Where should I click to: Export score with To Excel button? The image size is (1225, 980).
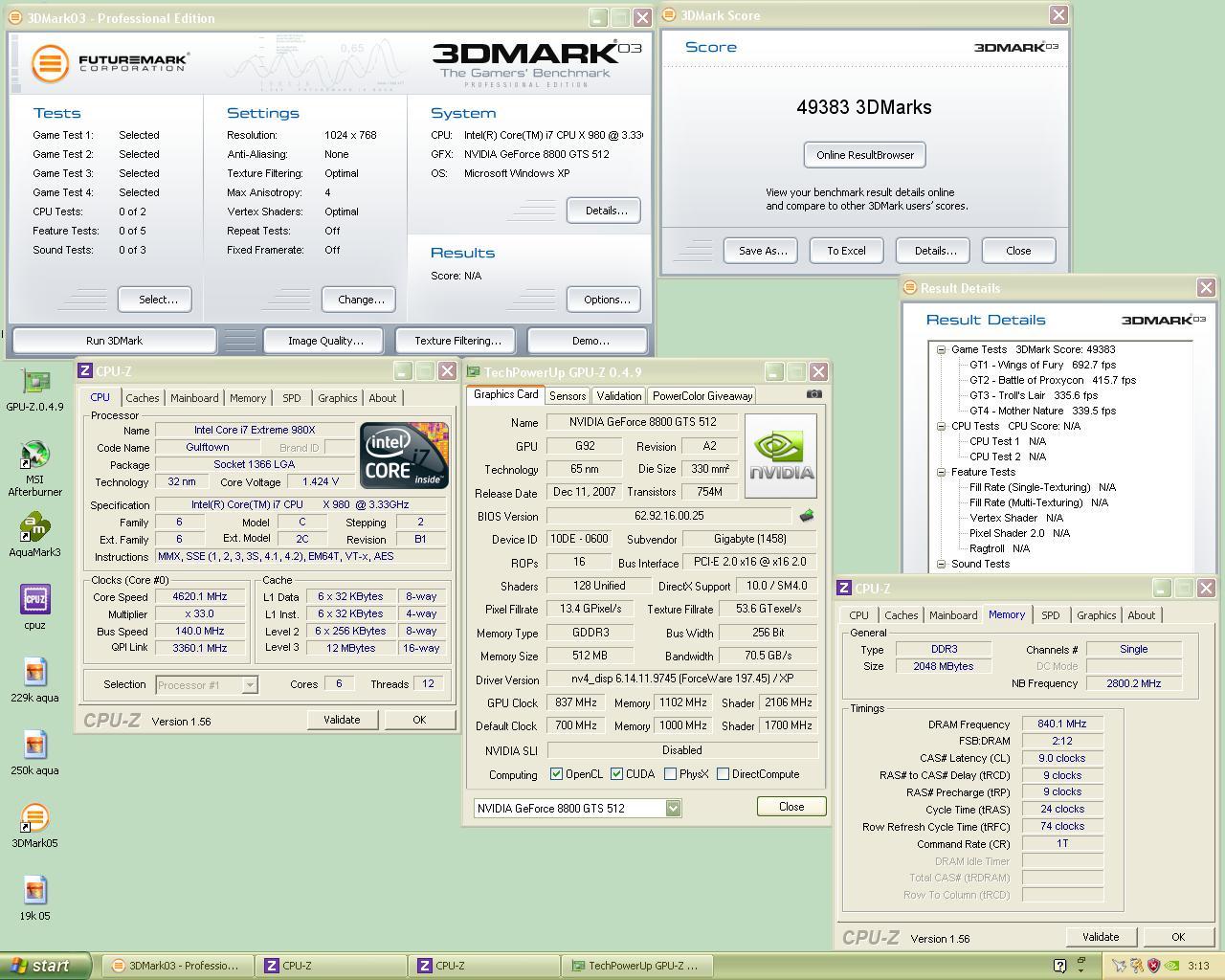tap(846, 251)
